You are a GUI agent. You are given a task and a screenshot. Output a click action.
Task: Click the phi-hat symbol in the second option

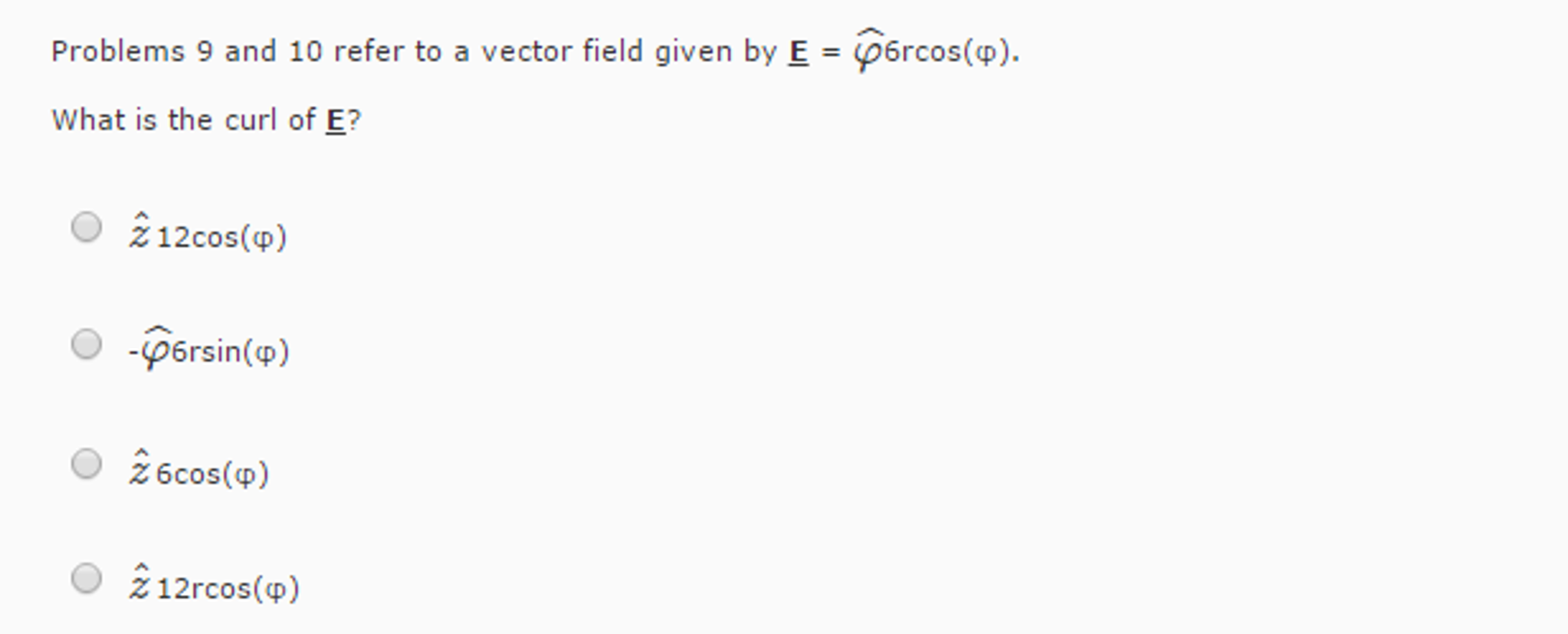(156, 347)
